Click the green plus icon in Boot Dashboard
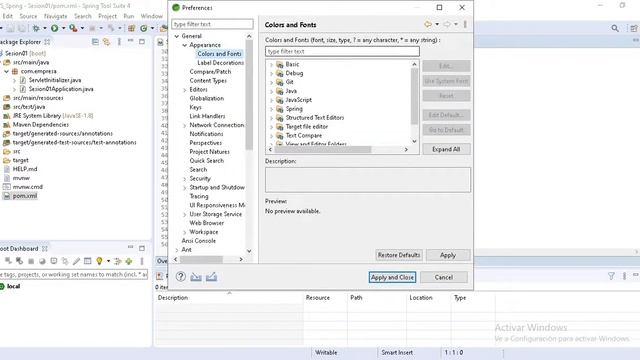Screen dimensions: 640x360 tap(129, 261)
